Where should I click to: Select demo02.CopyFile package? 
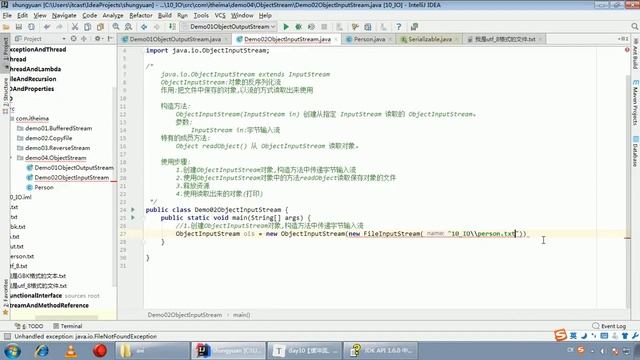pyautogui.click(x=49, y=138)
